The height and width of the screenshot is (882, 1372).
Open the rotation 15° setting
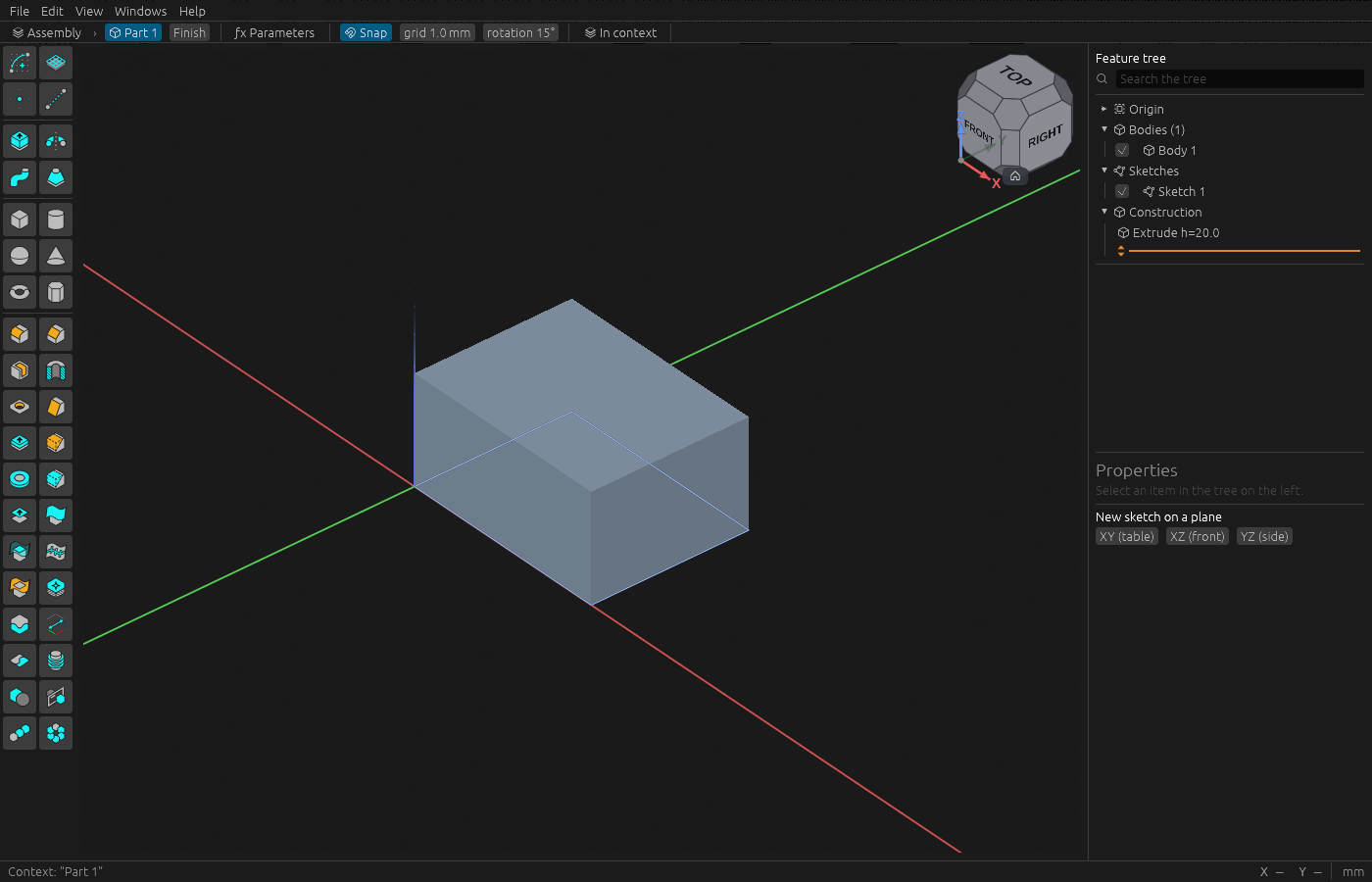click(x=520, y=32)
